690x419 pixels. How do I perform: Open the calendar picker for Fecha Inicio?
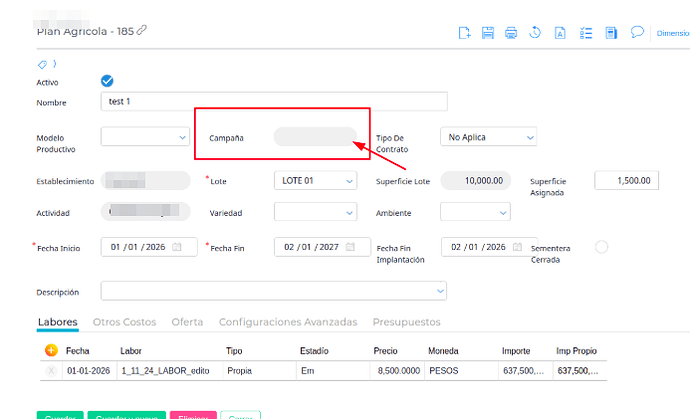pyautogui.click(x=176, y=247)
